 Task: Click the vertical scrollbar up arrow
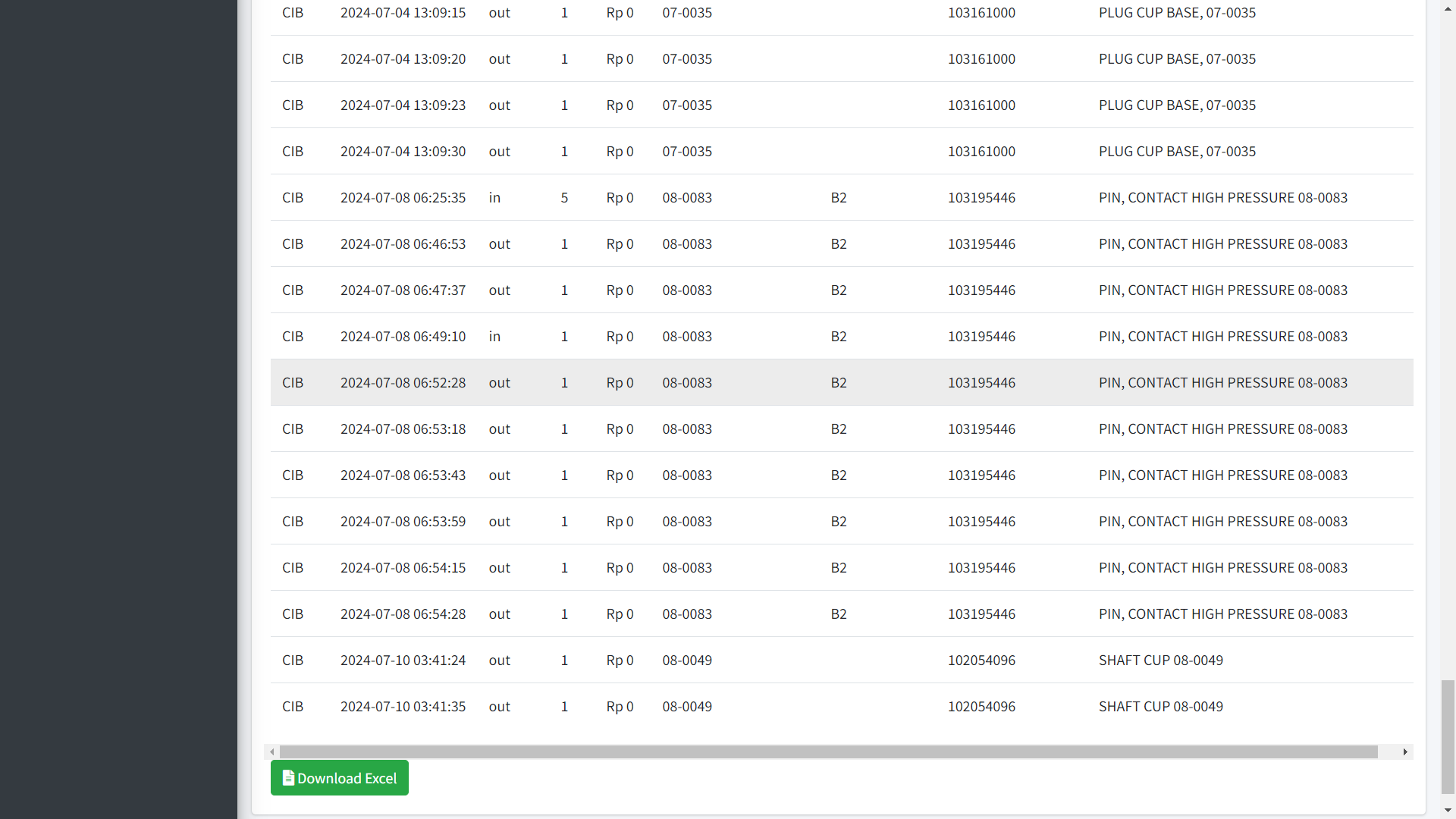click(1448, 7)
